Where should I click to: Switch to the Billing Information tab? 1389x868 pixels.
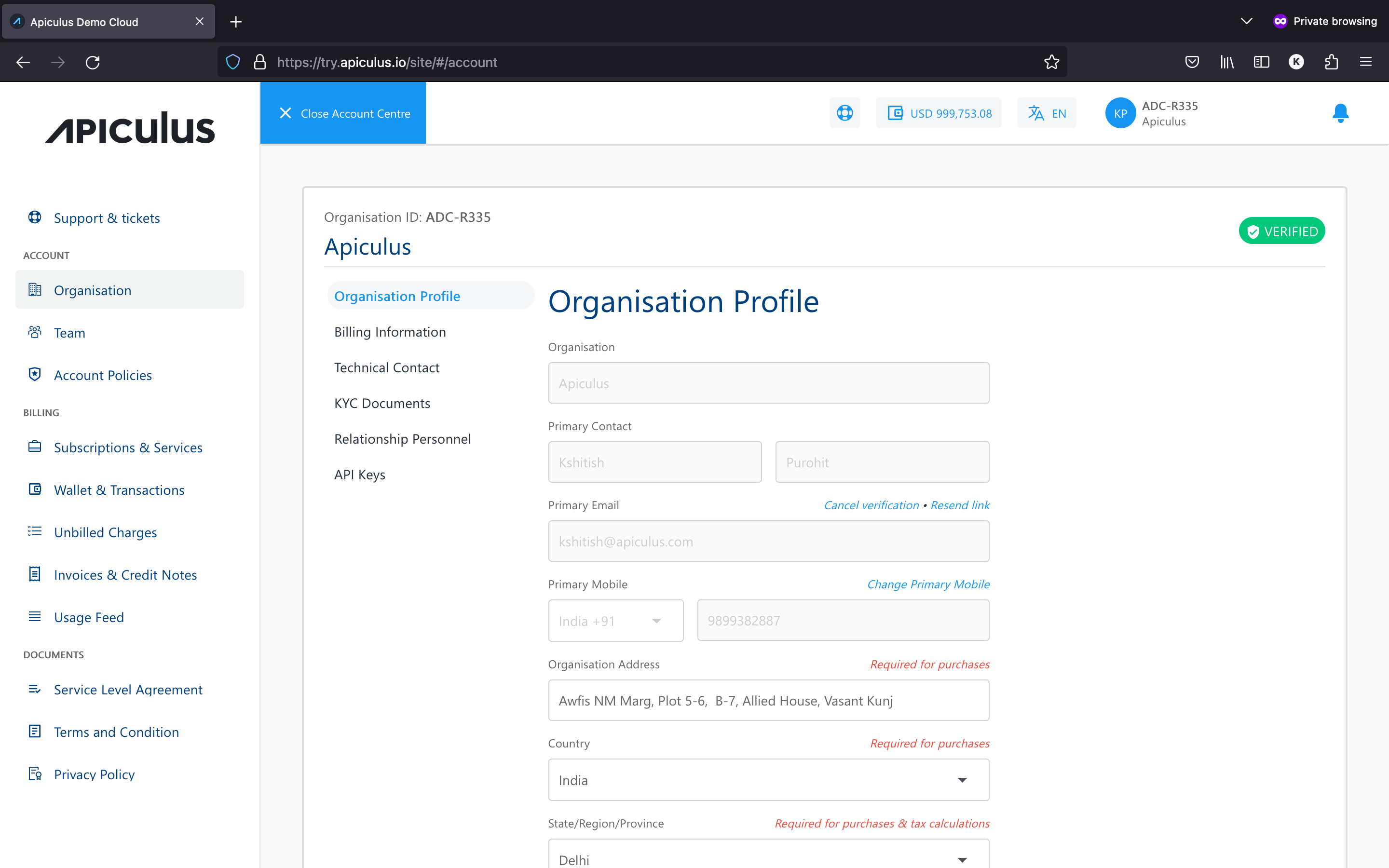click(389, 331)
